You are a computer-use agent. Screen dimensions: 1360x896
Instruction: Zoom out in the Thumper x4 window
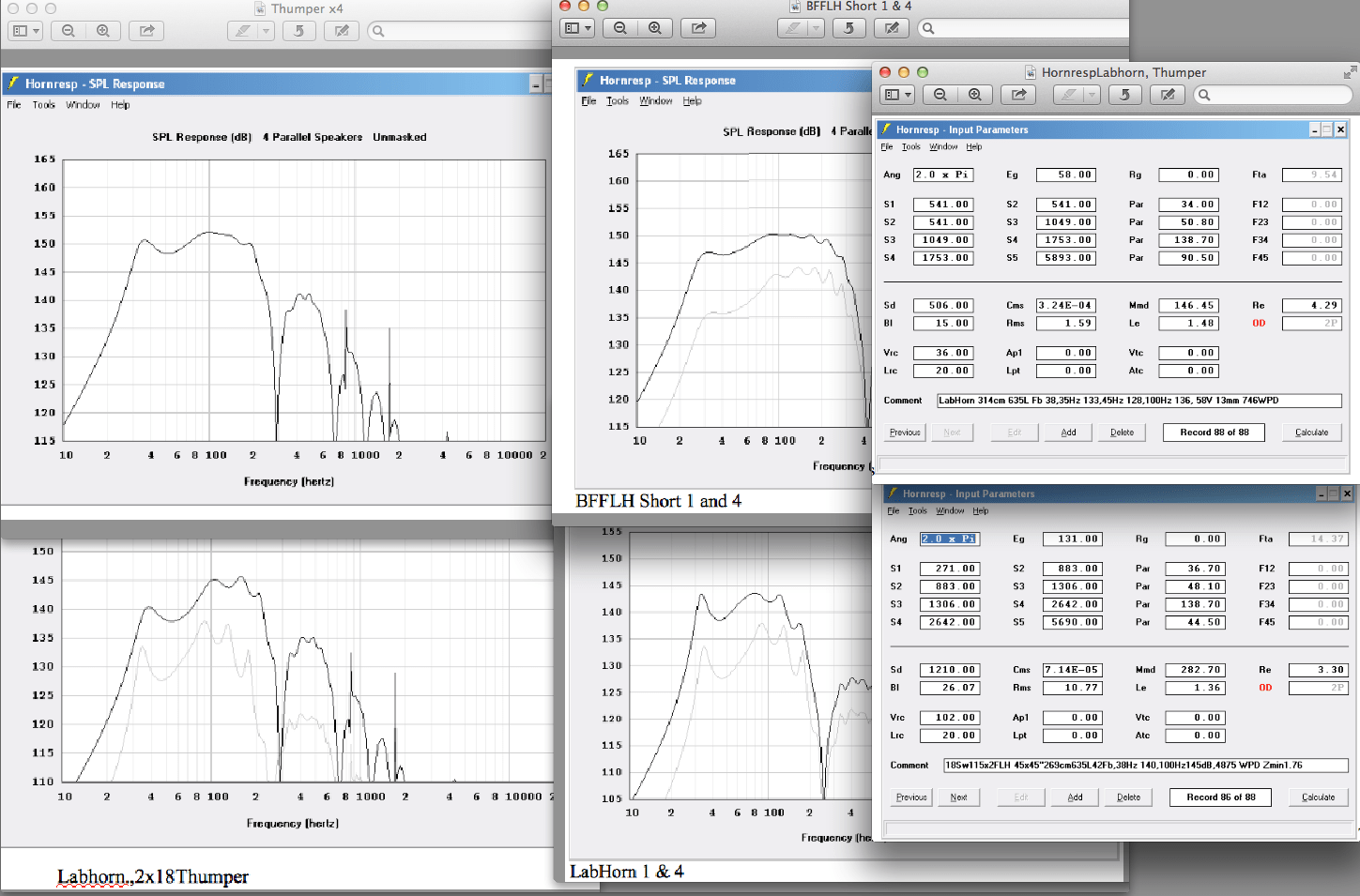69,31
